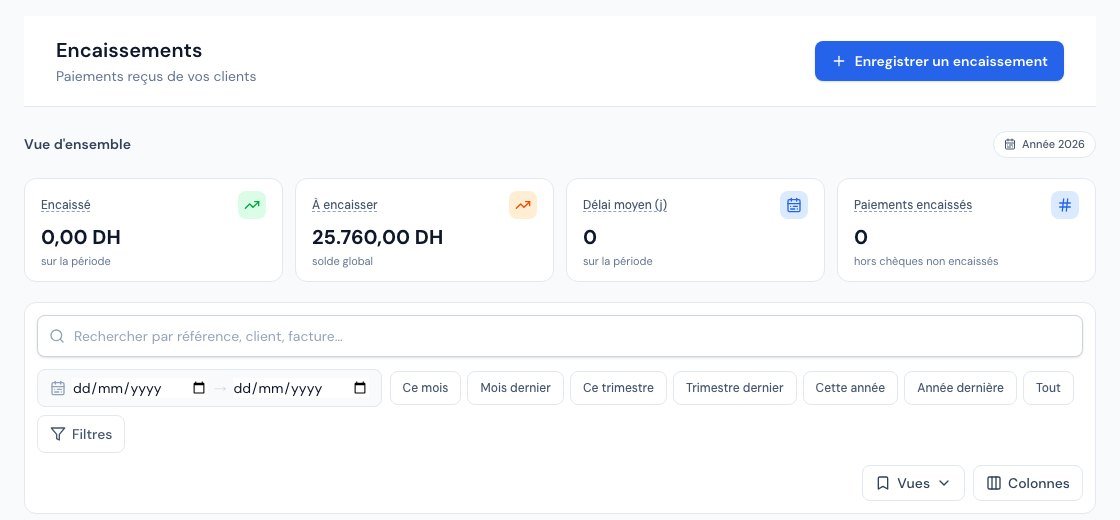Click the À encaisser card label
Viewport: 1120px width, 520px height.
pyautogui.click(x=344, y=205)
